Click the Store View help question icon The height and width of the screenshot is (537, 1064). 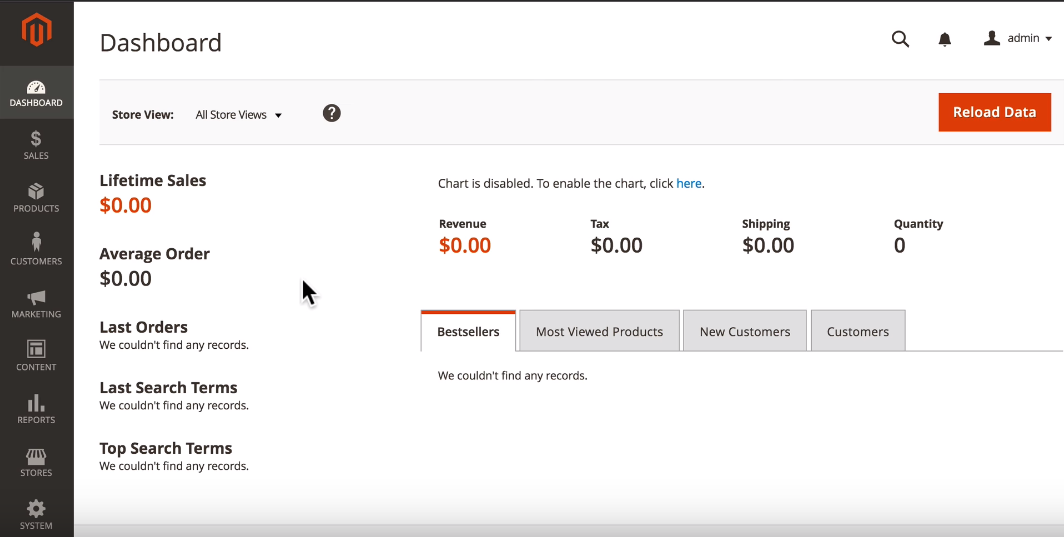332,113
